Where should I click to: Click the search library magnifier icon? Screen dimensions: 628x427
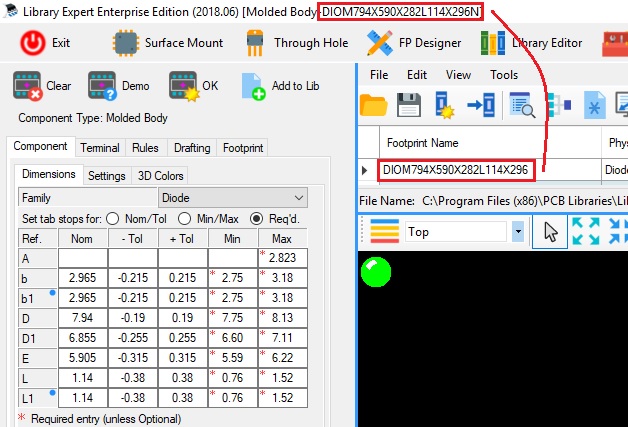click(520, 104)
